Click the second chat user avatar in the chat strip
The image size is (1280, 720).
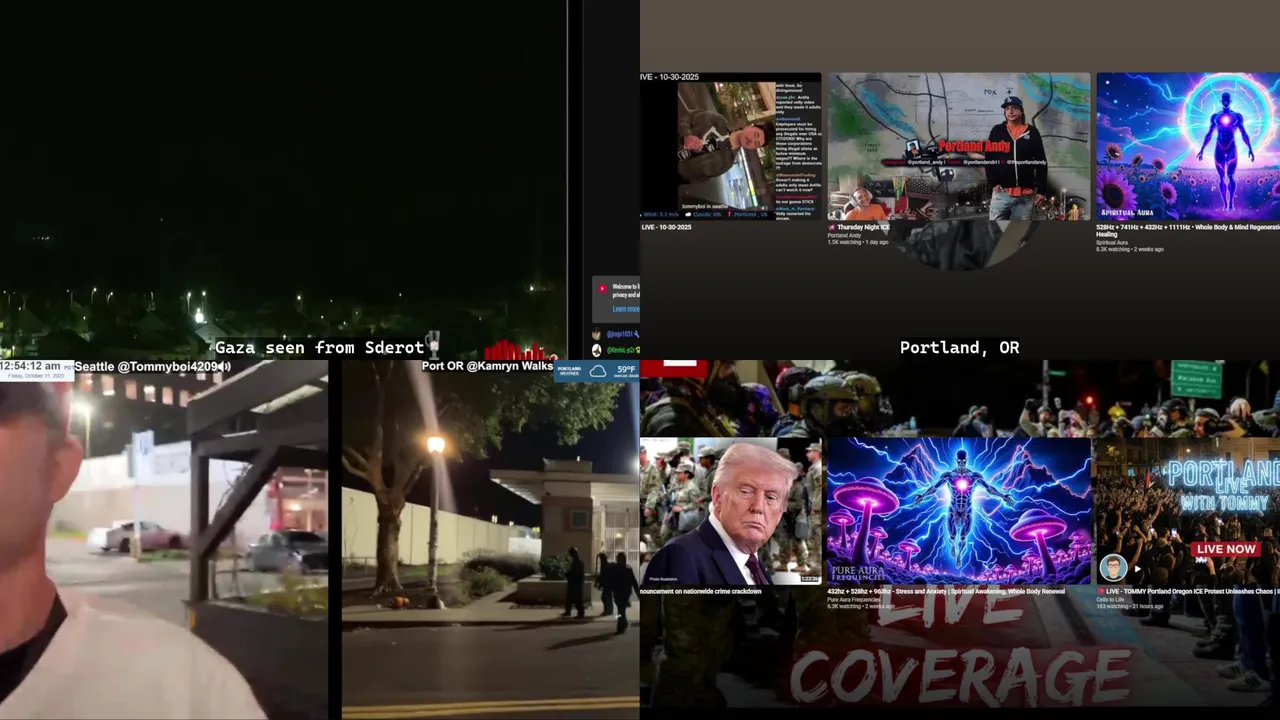coord(598,350)
